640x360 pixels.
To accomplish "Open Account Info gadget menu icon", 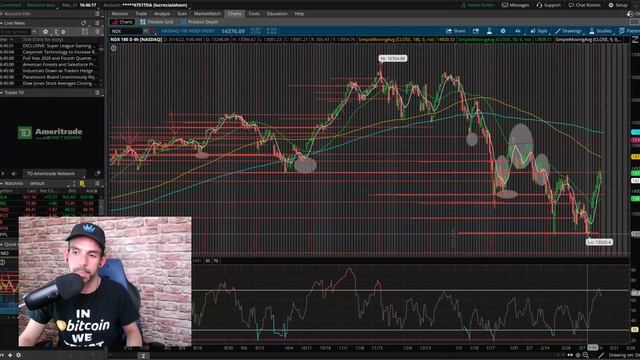I will click(97, 13).
